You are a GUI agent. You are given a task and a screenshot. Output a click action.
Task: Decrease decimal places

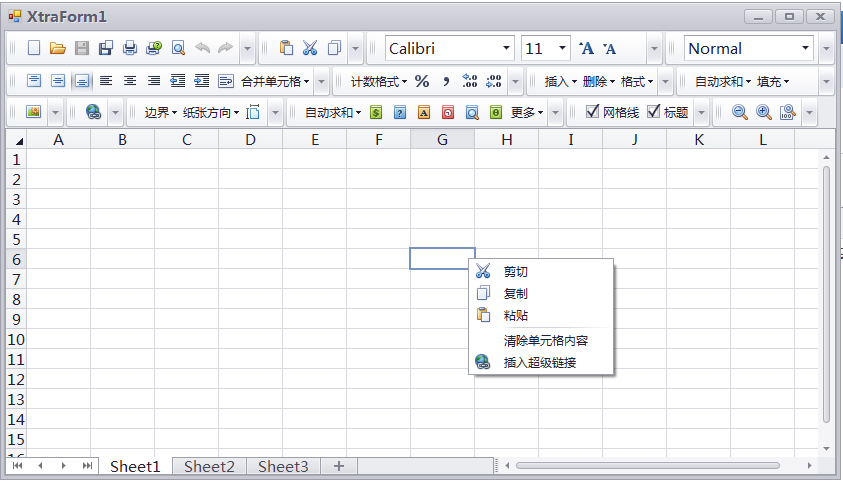point(494,81)
